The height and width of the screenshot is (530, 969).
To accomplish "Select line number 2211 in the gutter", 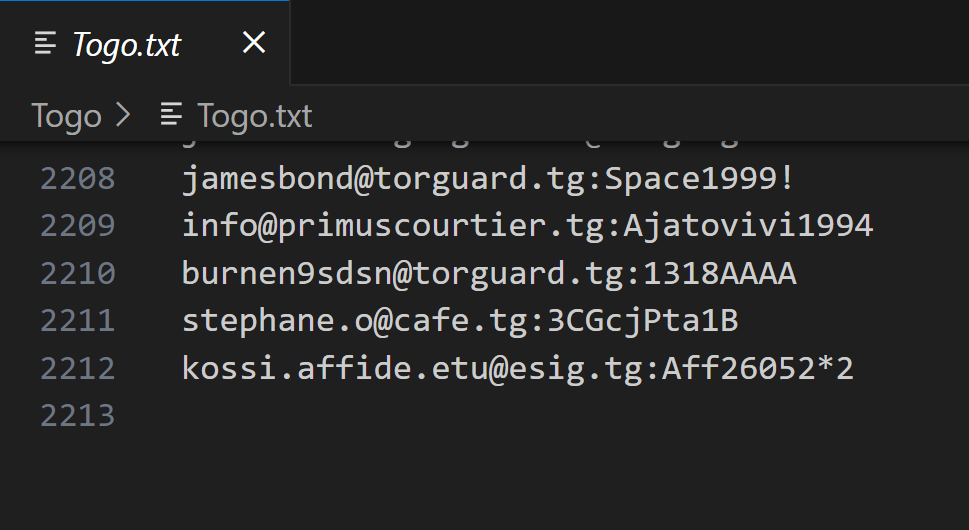I will tap(78, 320).
